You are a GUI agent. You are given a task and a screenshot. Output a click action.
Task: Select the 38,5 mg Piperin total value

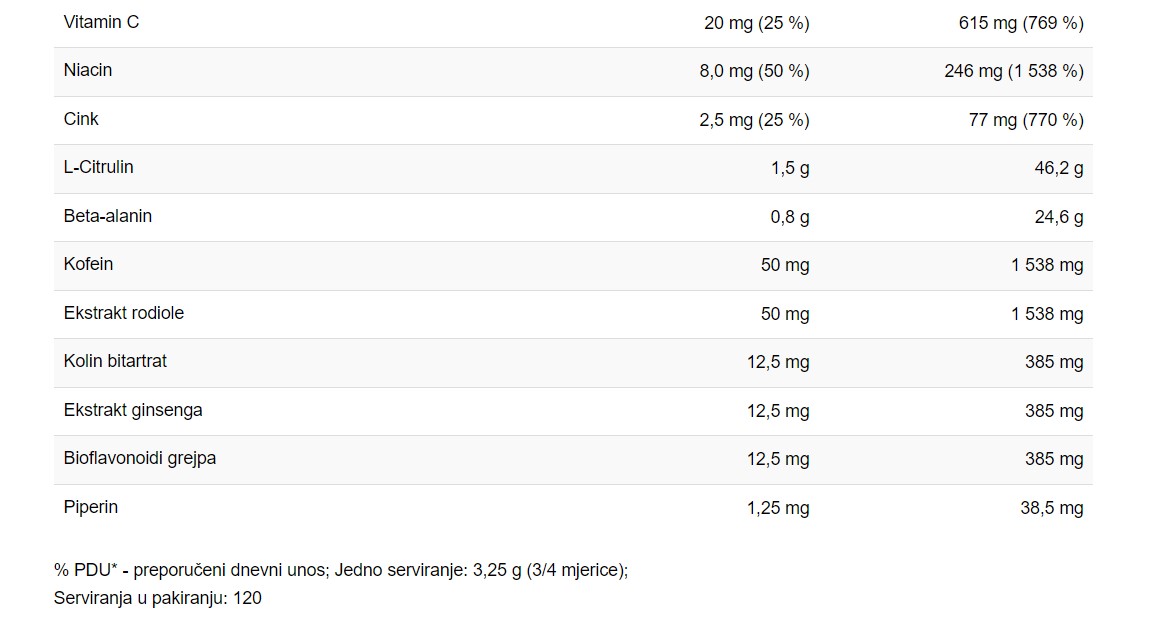point(1052,508)
